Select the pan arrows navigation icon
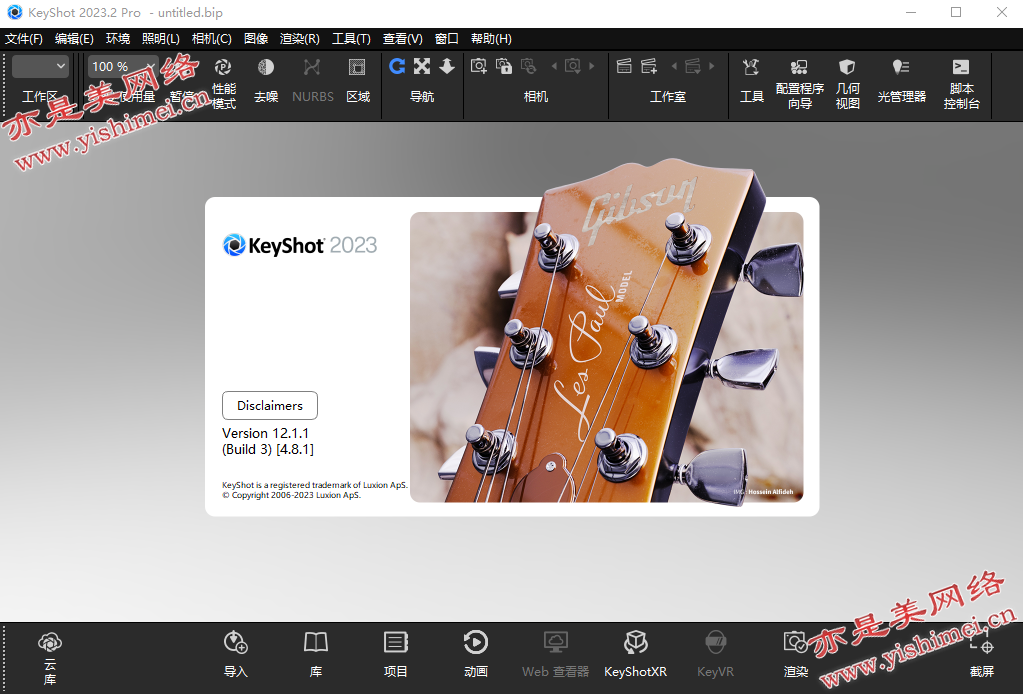The width and height of the screenshot is (1023, 694). coord(421,66)
